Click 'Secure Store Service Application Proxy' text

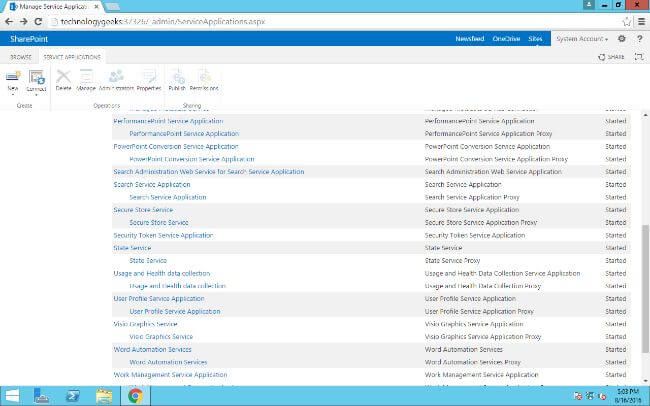481,222
